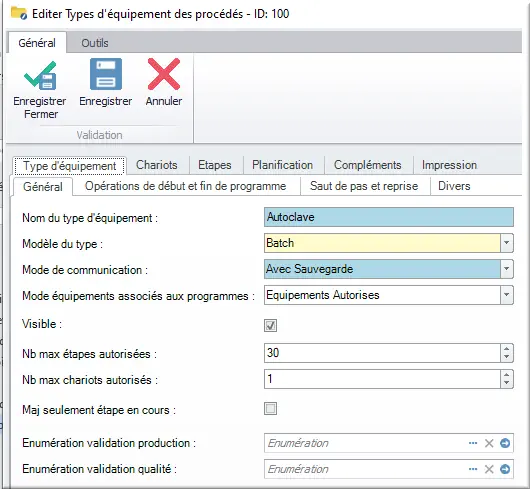Image resolution: width=530 pixels, height=489 pixels.
Task: Click the Enregistrer floppy disk icon
Action: click(106, 74)
